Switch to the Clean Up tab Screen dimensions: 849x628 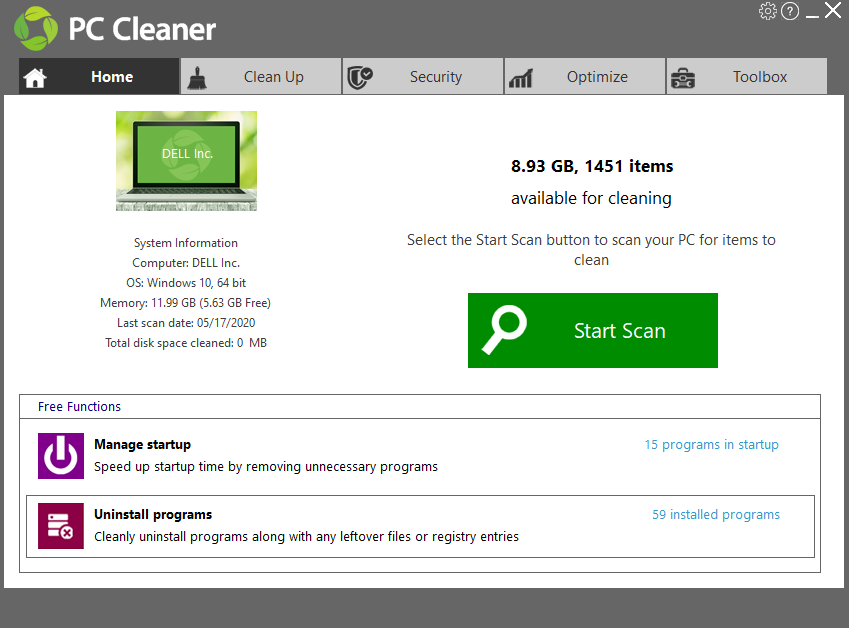pyautogui.click(x=273, y=77)
